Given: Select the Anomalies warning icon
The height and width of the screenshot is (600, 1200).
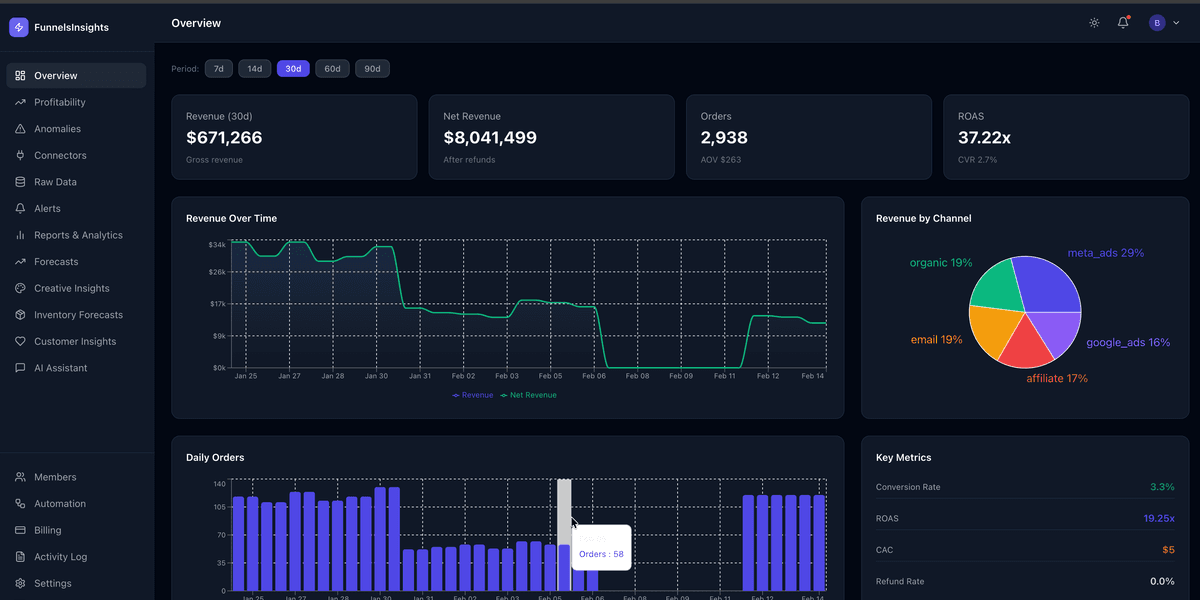Looking at the screenshot, I should (x=20, y=128).
